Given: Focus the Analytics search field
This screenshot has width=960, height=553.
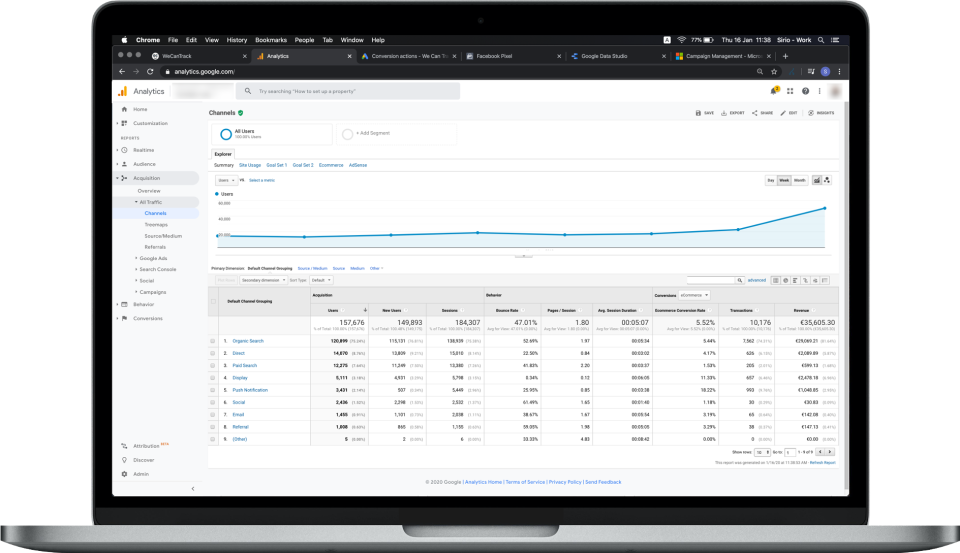Looking at the screenshot, I should tap(348, 91).
